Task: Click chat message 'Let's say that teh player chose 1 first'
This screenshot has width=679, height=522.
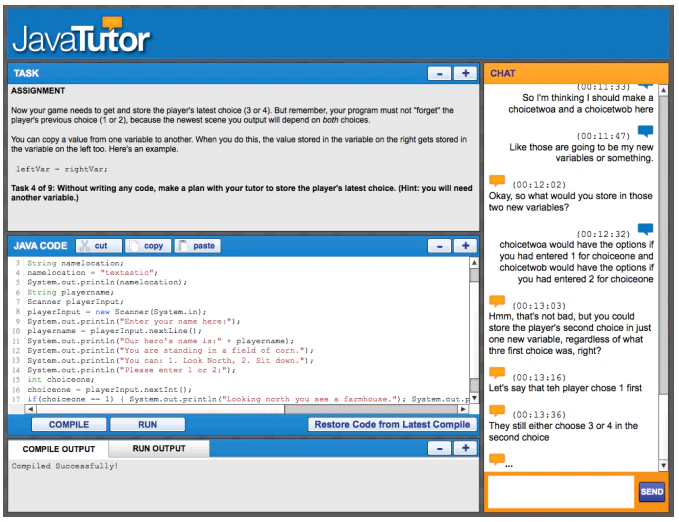Action: pos(565,388)
